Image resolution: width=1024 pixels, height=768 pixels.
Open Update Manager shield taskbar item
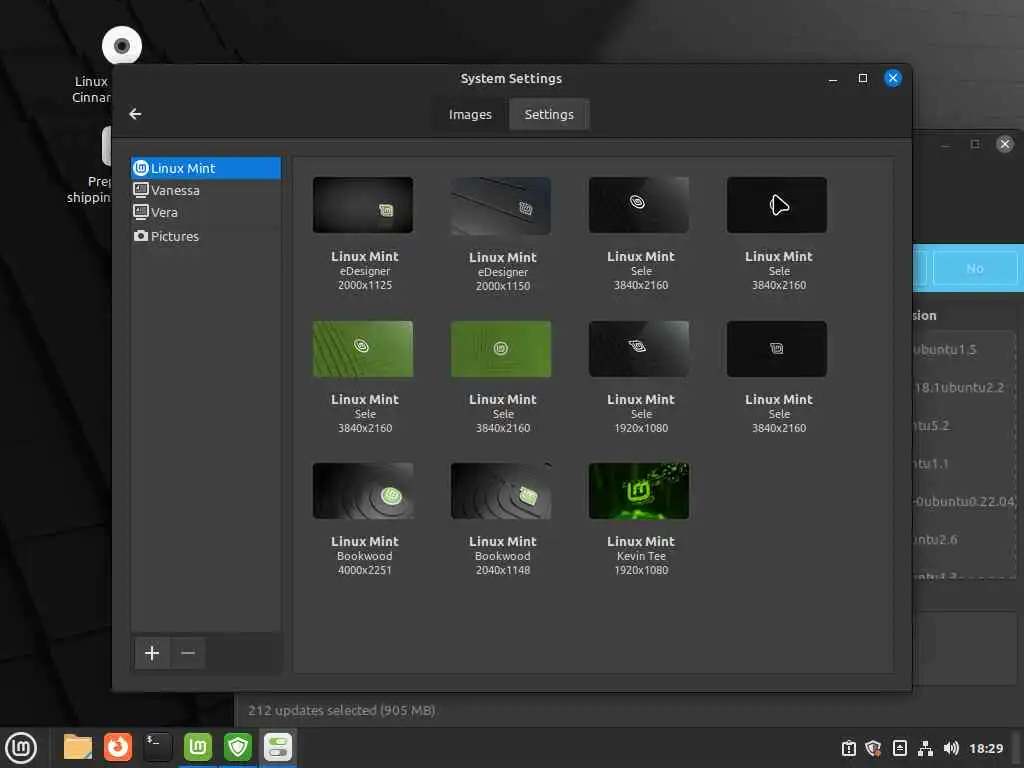click(x=238, y=747)
